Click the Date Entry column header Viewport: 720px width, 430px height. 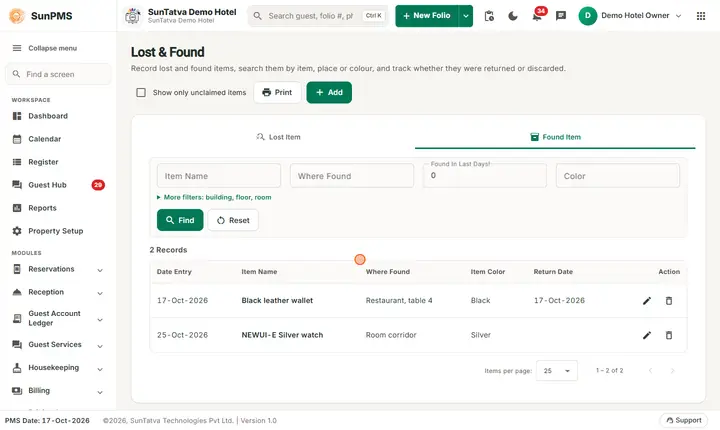pos(174,272)
